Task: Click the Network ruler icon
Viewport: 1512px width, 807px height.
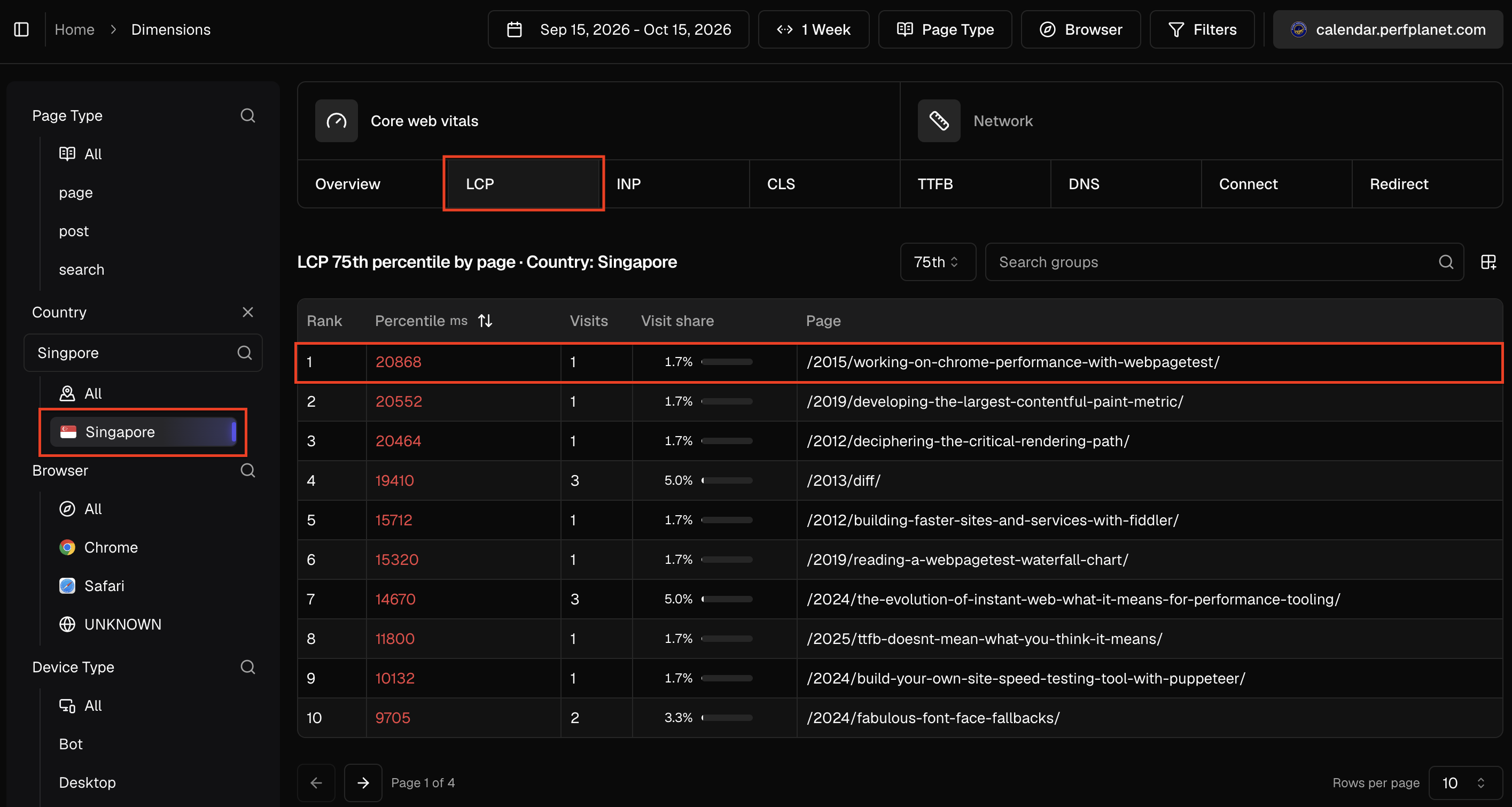Action: pos(939,120)
